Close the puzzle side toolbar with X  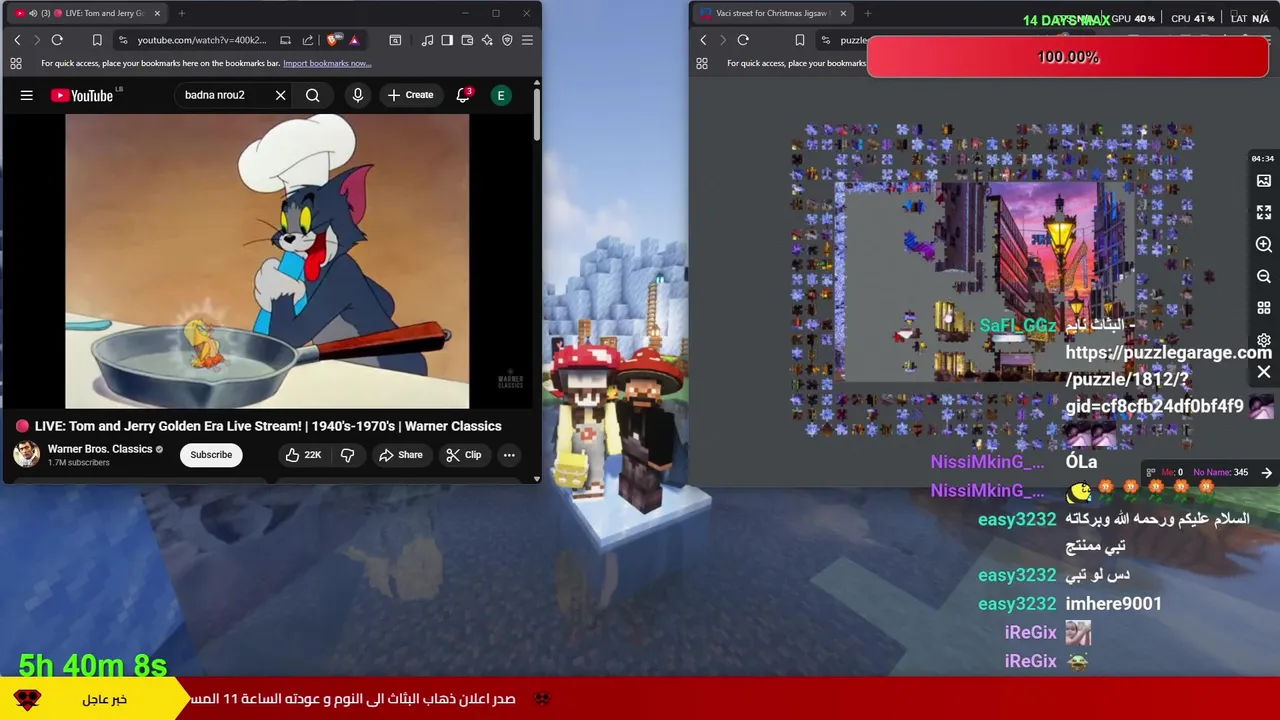1264,372
